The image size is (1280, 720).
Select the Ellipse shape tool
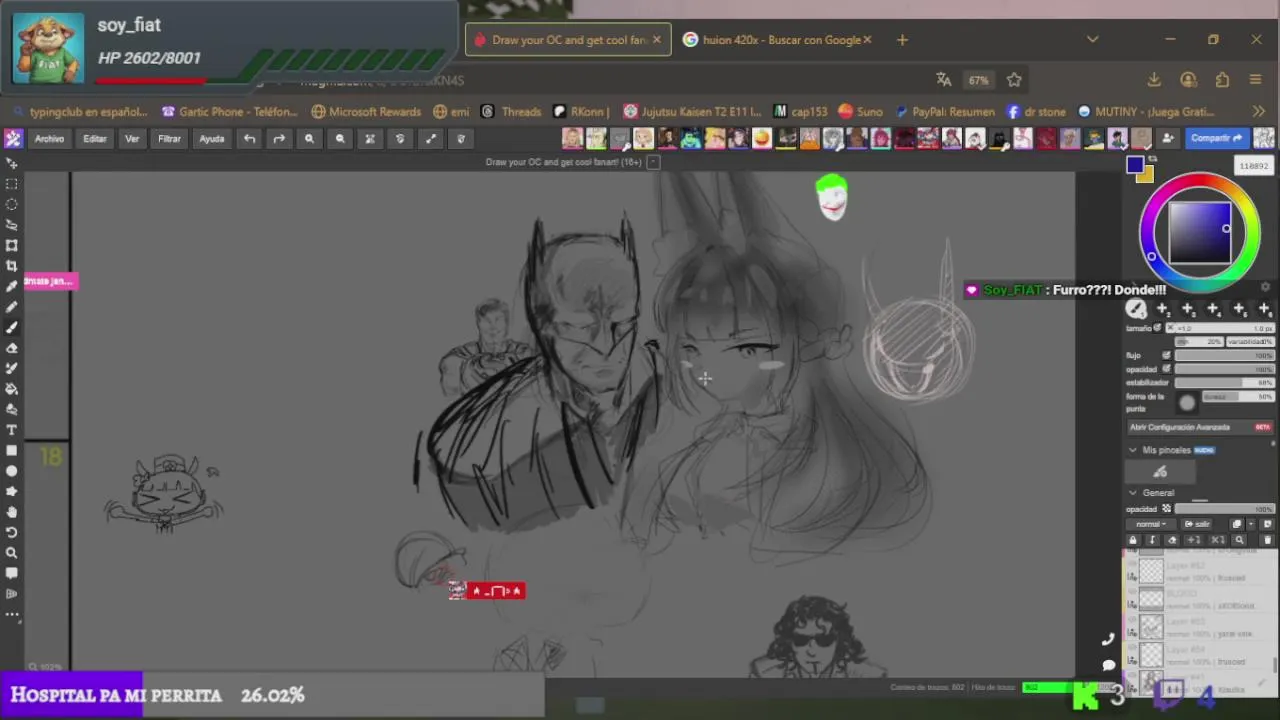coord(12,471)
